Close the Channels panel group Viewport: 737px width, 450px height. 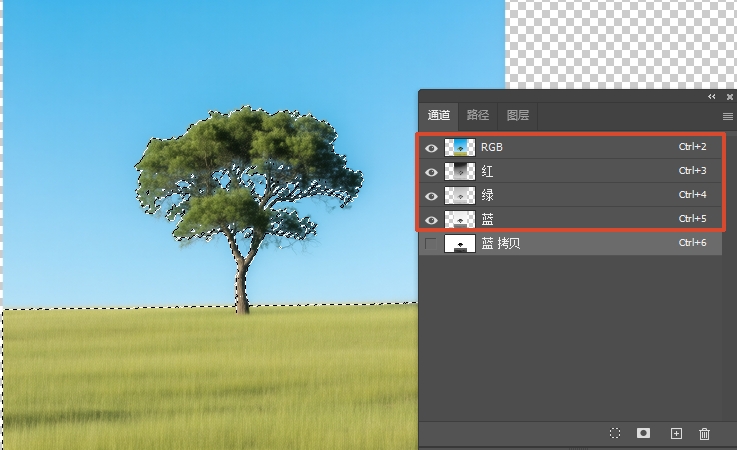point(729,97)
